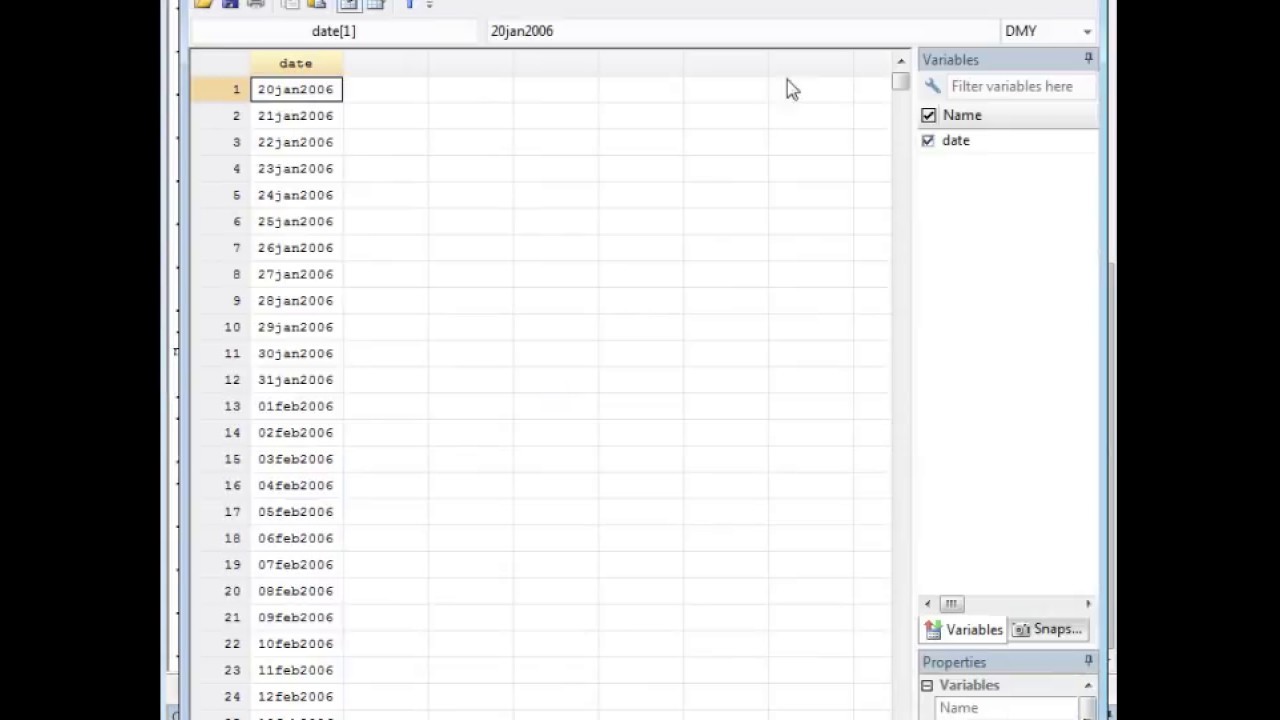This screenshot has height=720, width=1280.
Task: Select cell 01feb2006
Action: [296, 406]
